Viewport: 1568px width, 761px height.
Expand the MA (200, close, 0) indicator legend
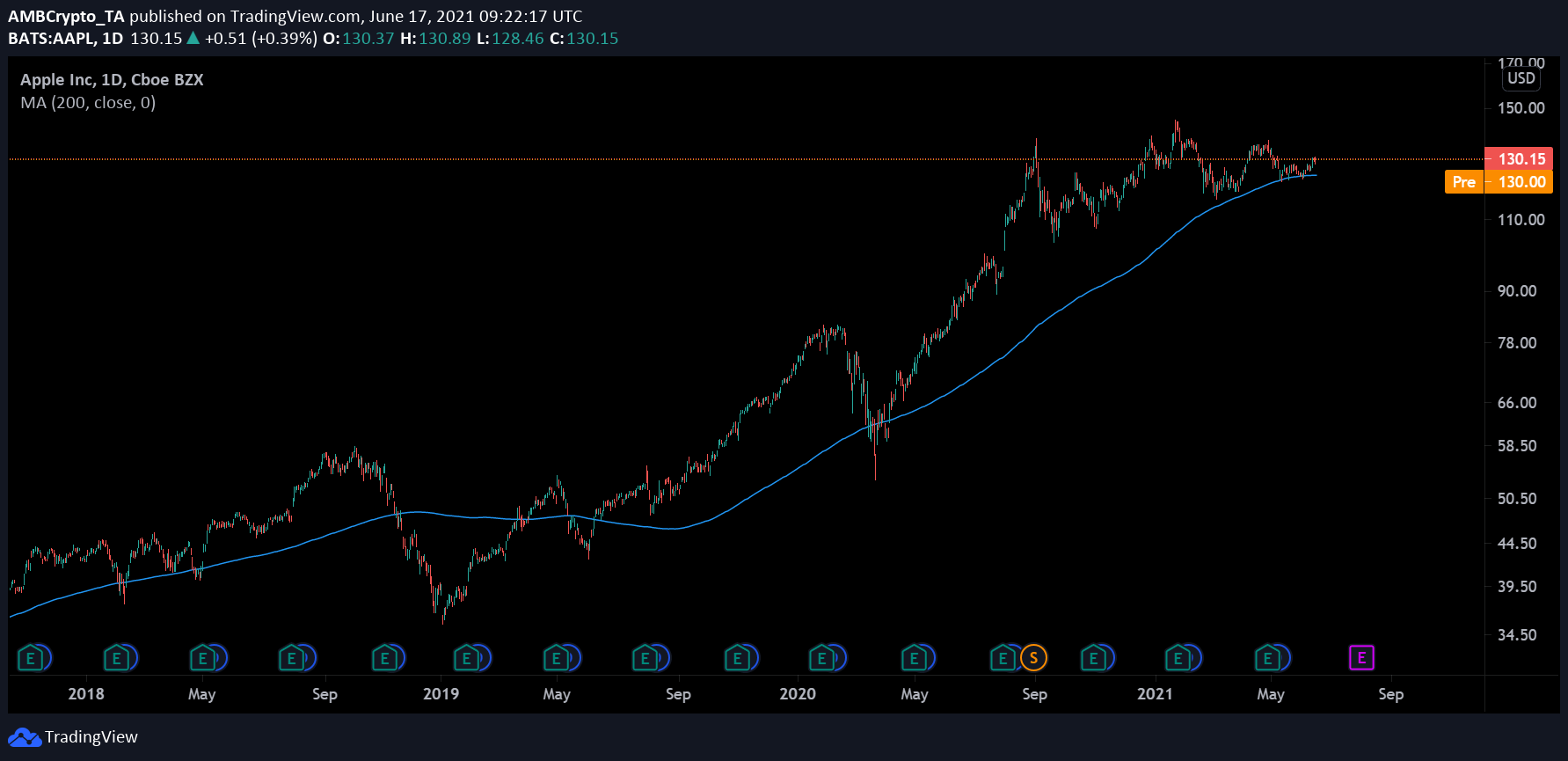pos(88,103)
